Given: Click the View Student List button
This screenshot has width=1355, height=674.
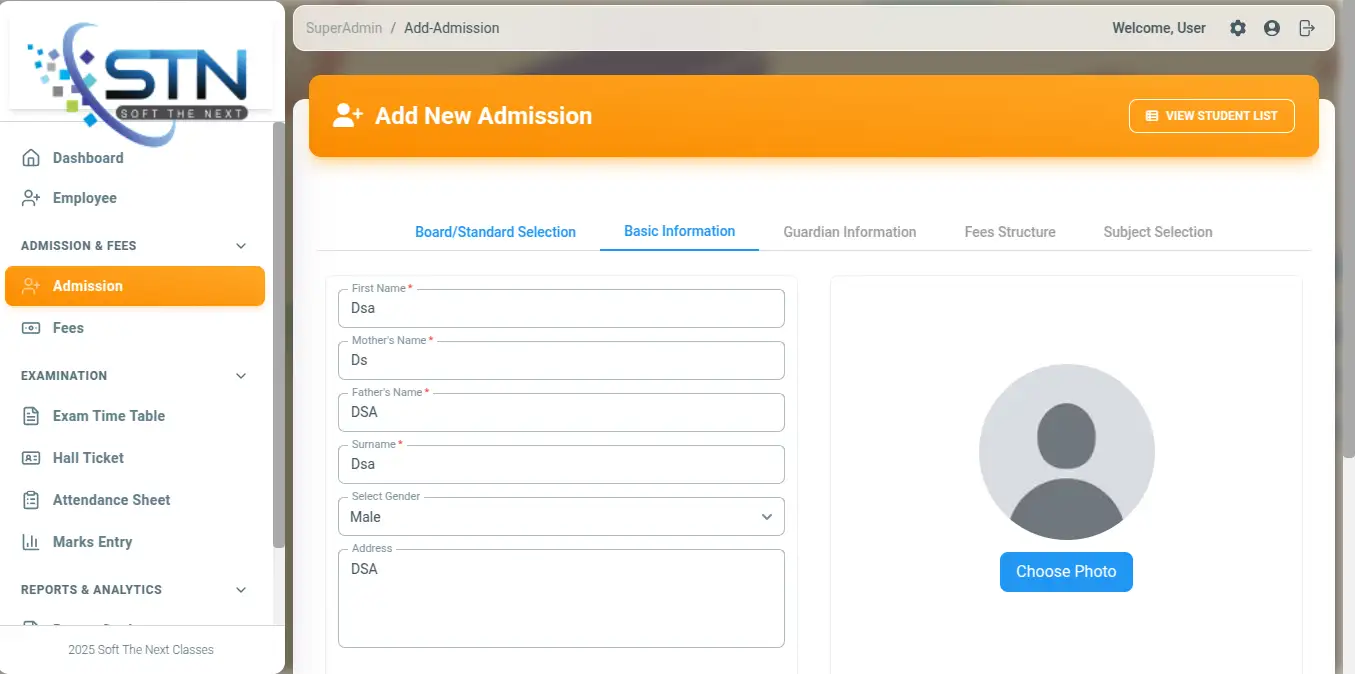Looking at the screenshot, I should click(1211, 116).
